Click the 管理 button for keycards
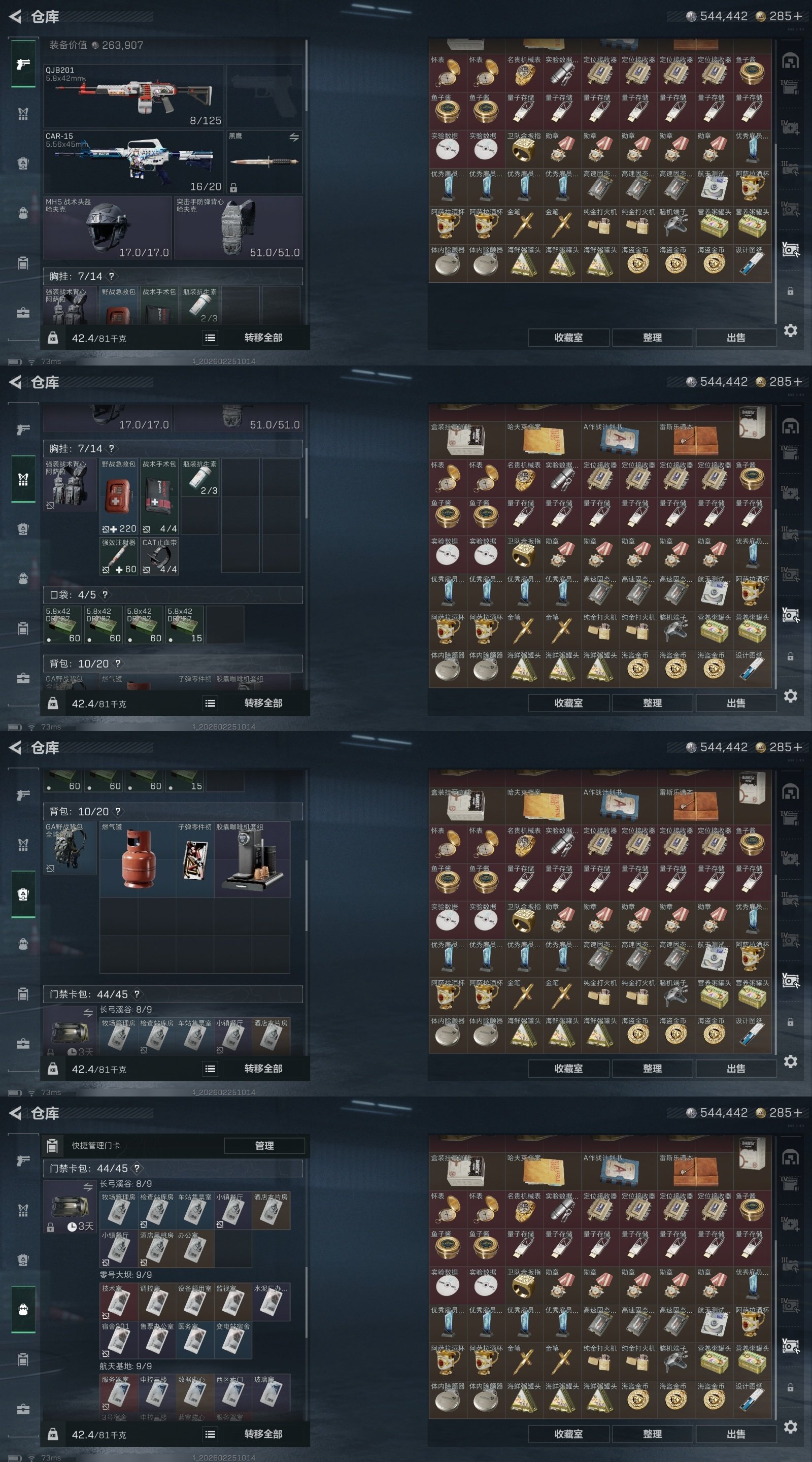The width and height of the screenshot is (812, 1462). 264,1145
